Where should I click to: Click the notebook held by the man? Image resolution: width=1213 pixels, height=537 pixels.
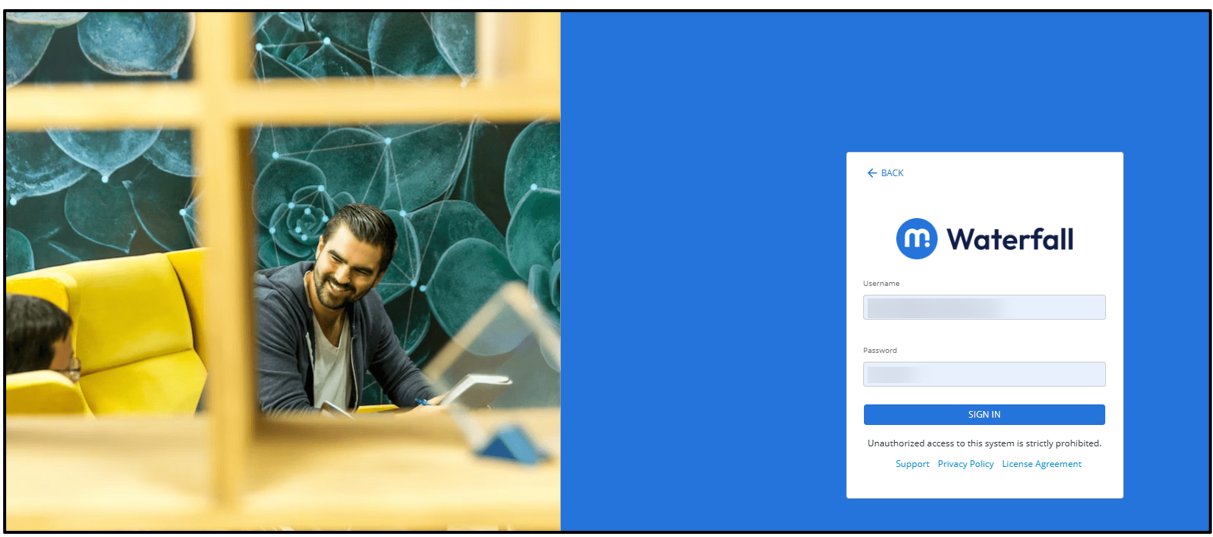(x=476, y=389)
